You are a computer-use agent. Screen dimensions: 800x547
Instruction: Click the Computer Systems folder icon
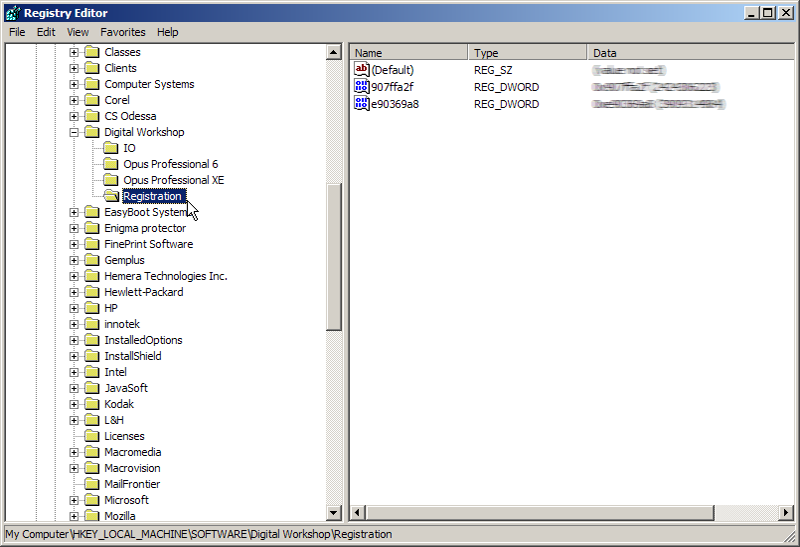point(92,84)
